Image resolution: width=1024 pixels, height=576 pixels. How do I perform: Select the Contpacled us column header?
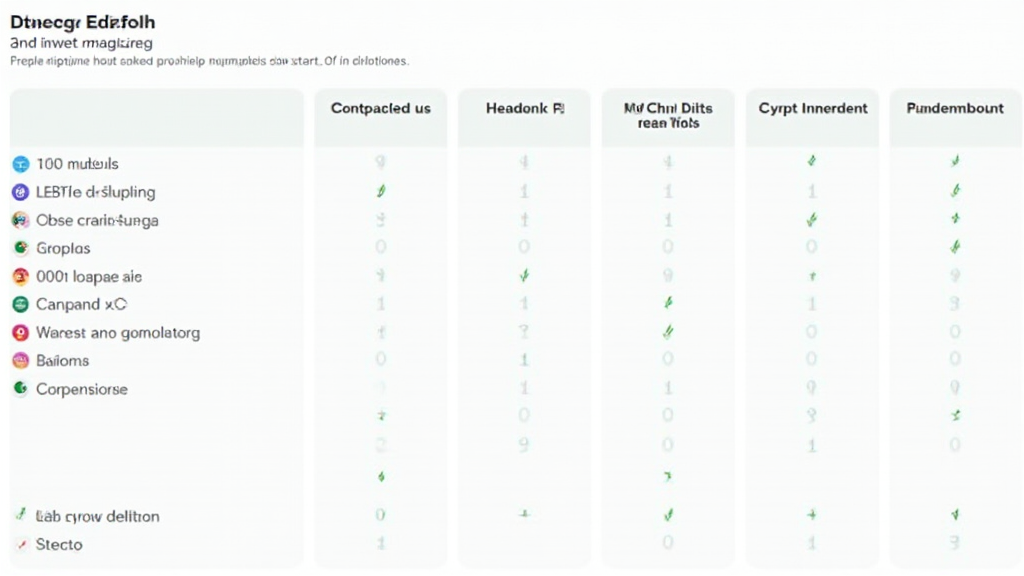381,108
